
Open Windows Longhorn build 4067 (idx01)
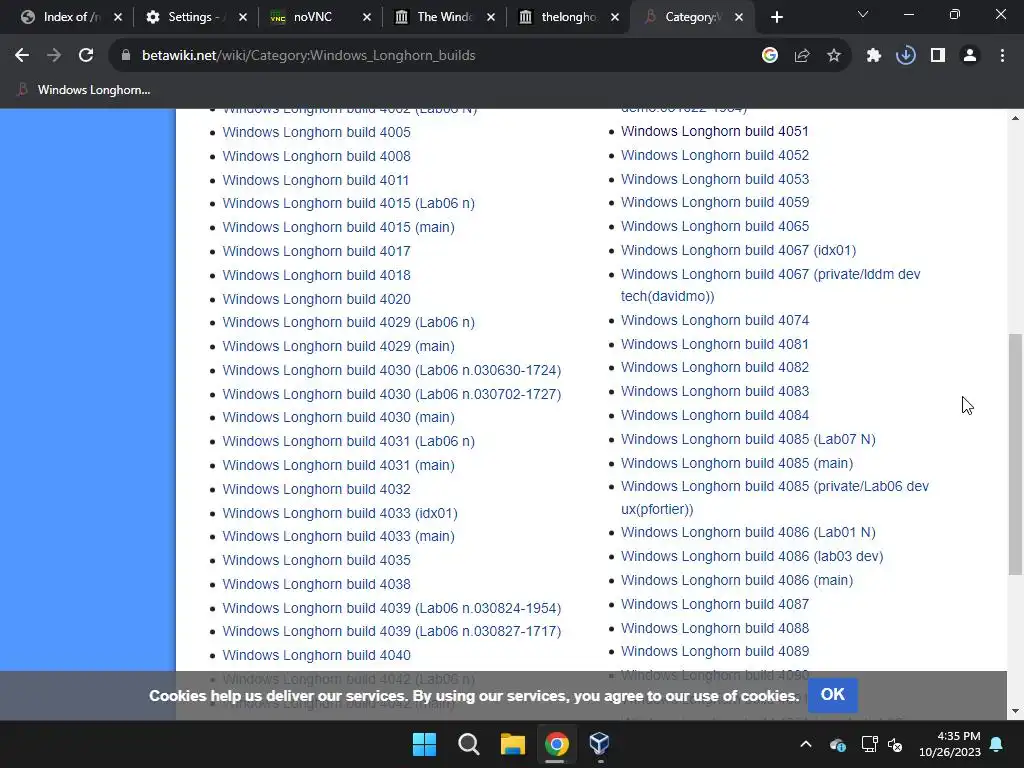tap(738, 250)
